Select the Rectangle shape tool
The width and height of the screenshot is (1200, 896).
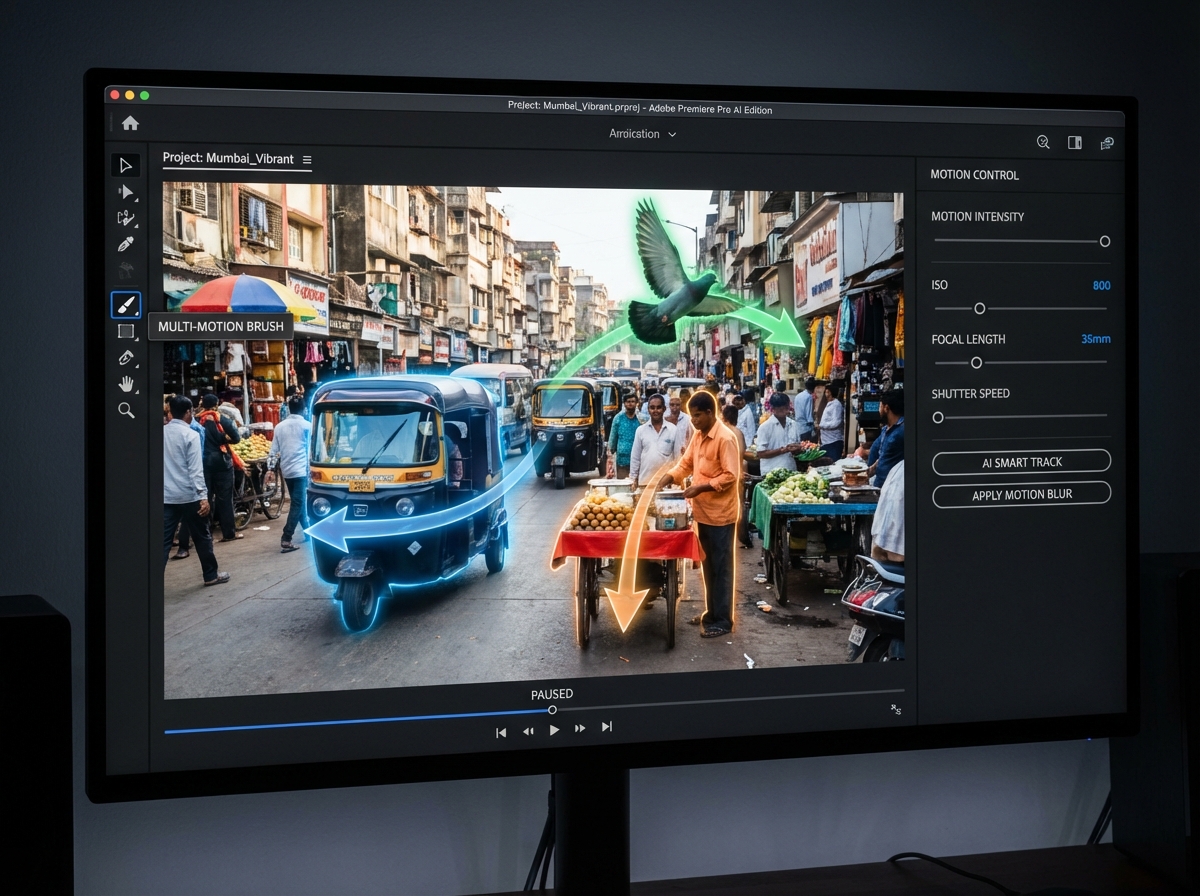click(126, 331)
